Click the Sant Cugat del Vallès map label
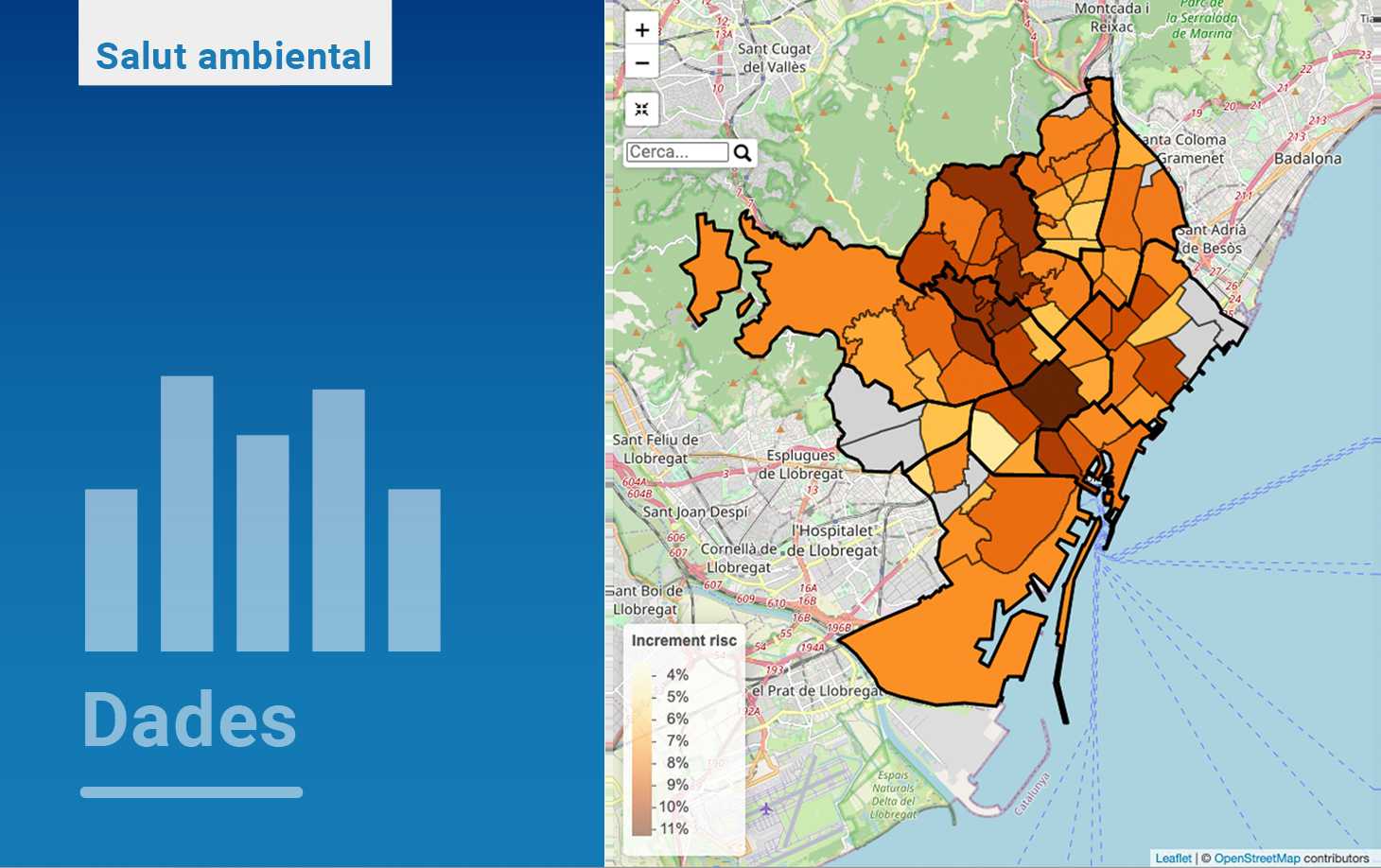 [774, 58]
